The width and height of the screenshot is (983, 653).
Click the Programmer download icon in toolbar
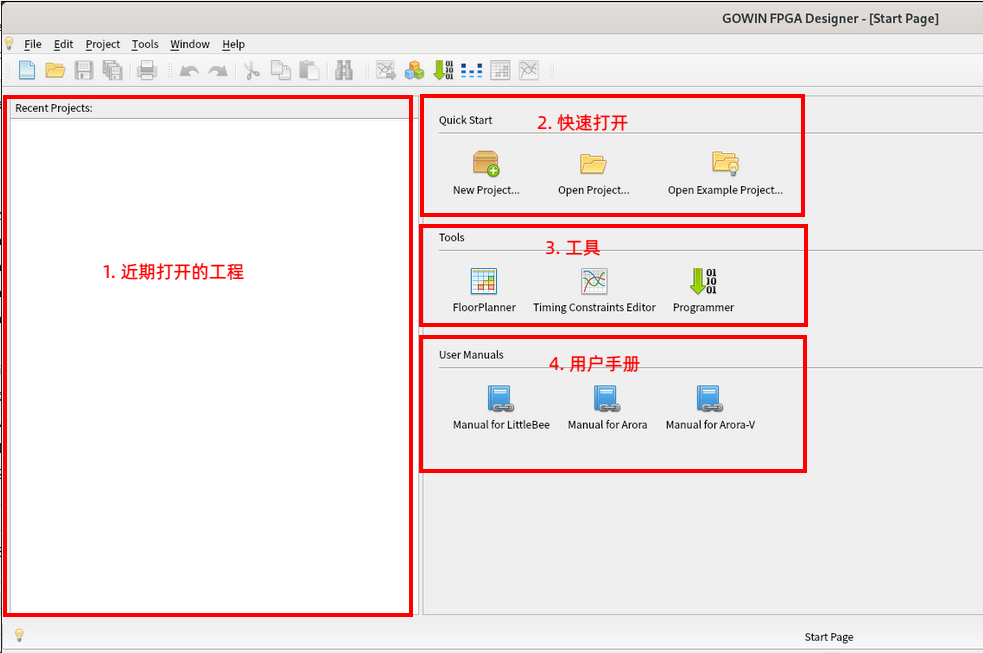pyautogui.click(x=443, y=70)
